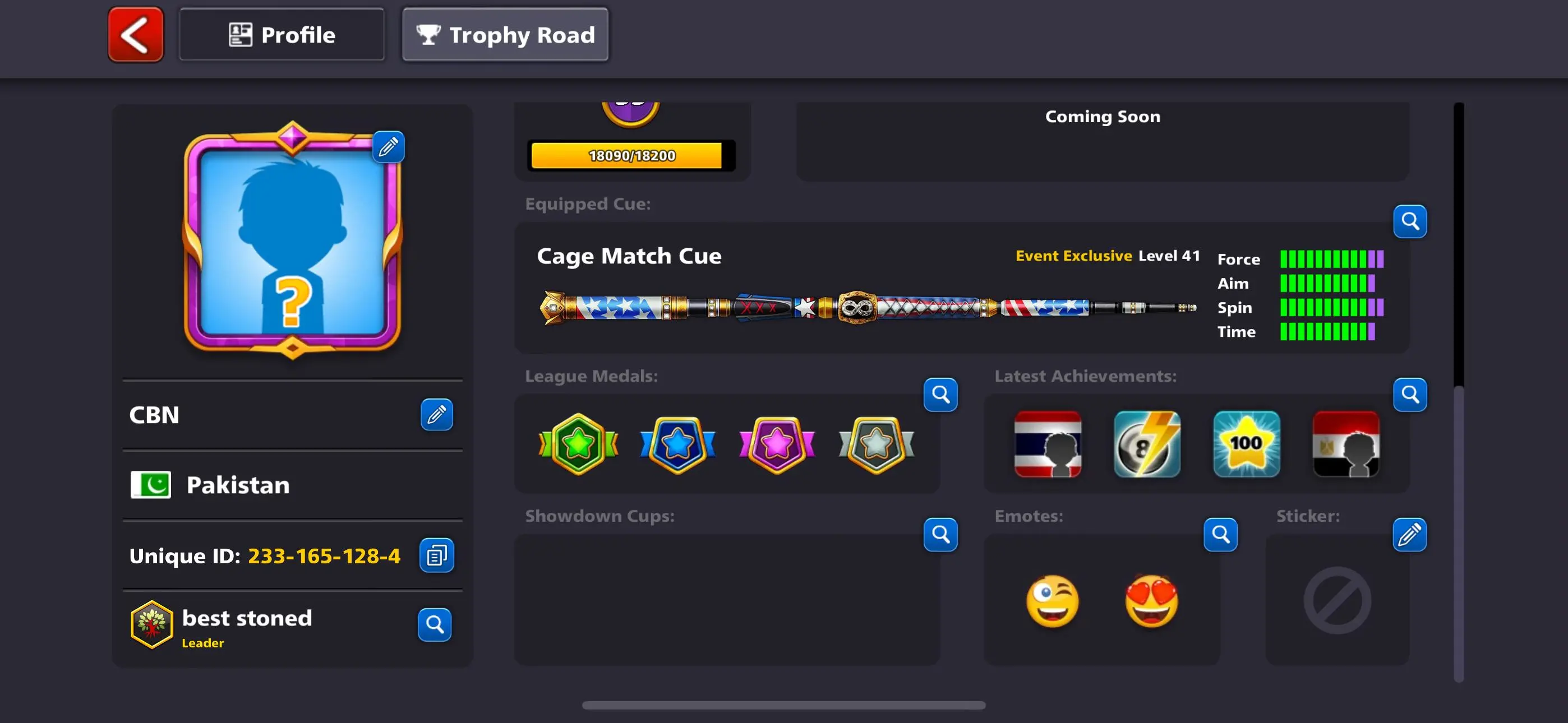Image resolution: width=1568 pixels, height=723 pixels.
Task: Select the purple star league medal
Action: [x=777, y=445]
